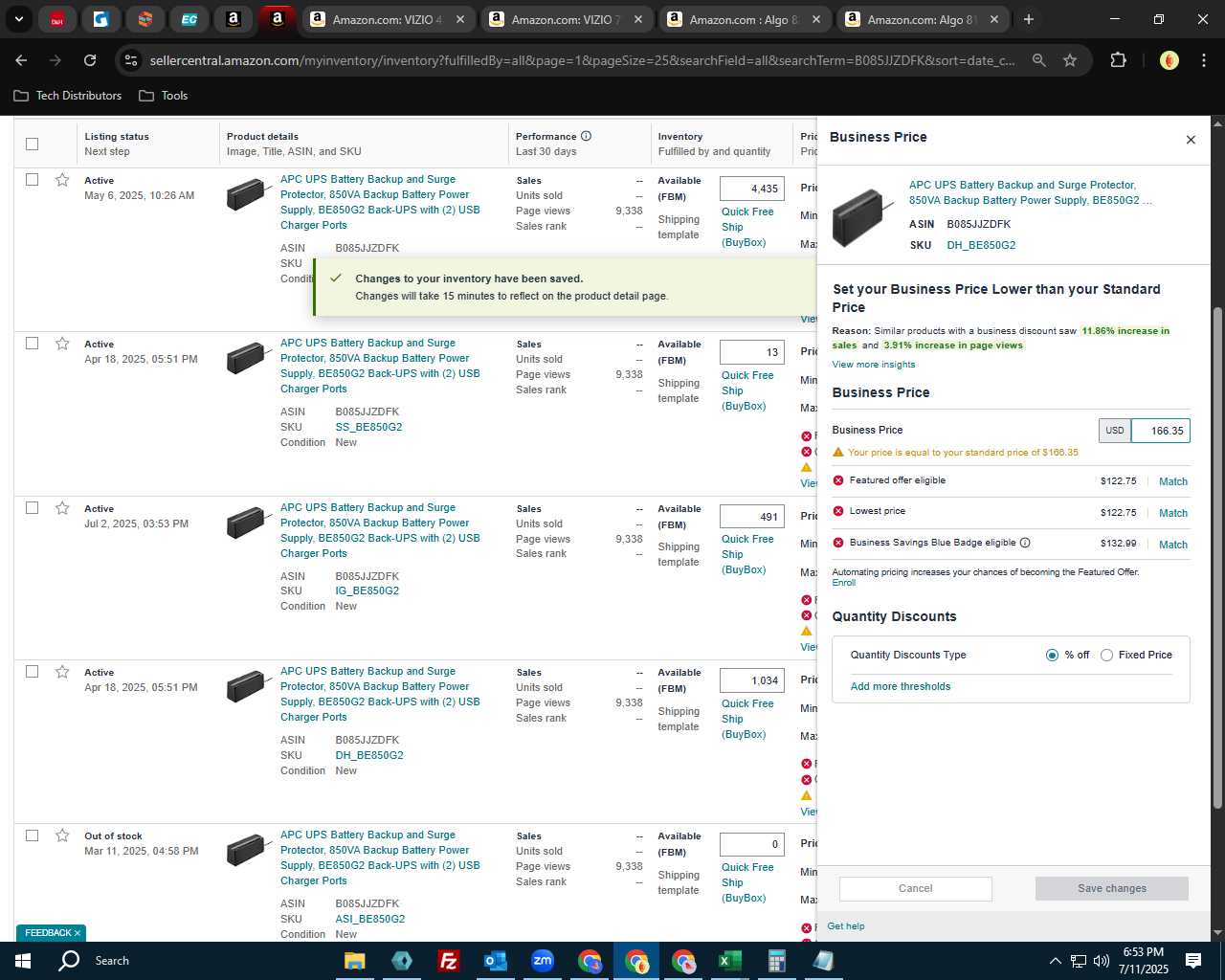Star the DH_BE850G2 listing
This screenshot has width=1225, height=980.
pos(62,672)
